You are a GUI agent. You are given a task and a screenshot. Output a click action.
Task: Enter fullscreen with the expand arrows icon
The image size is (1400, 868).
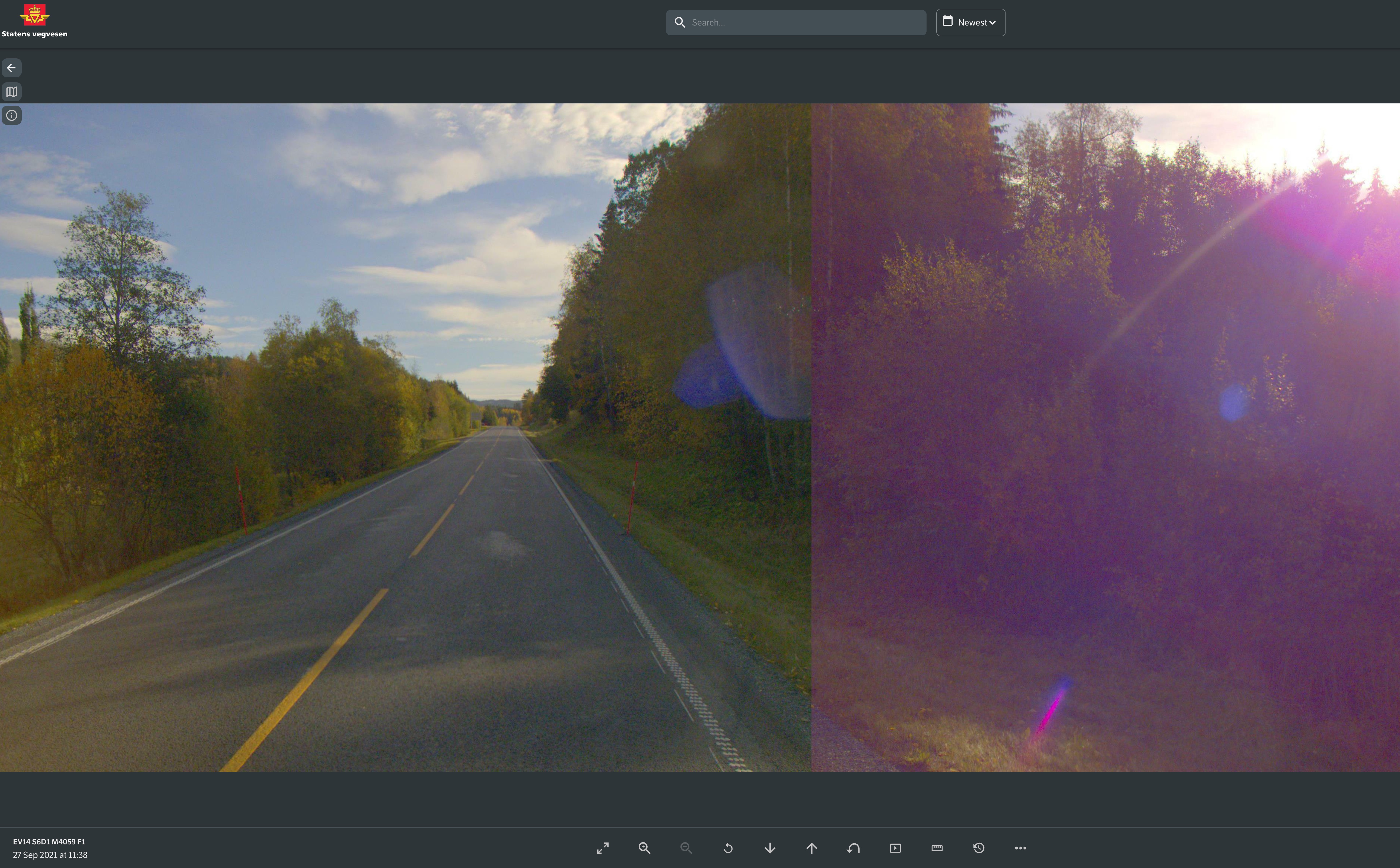coord(602,848)
